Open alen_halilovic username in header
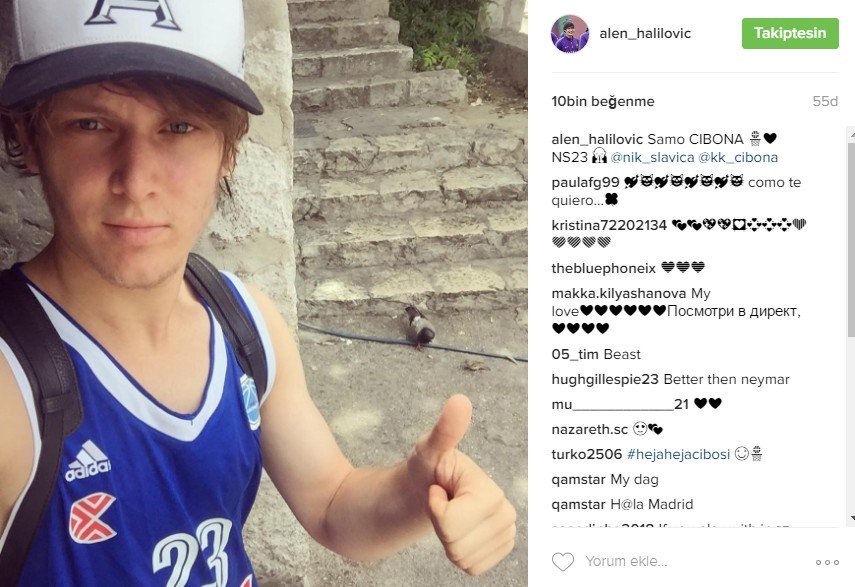The height and width of the screenshot is (587, 855). [645, 33]
